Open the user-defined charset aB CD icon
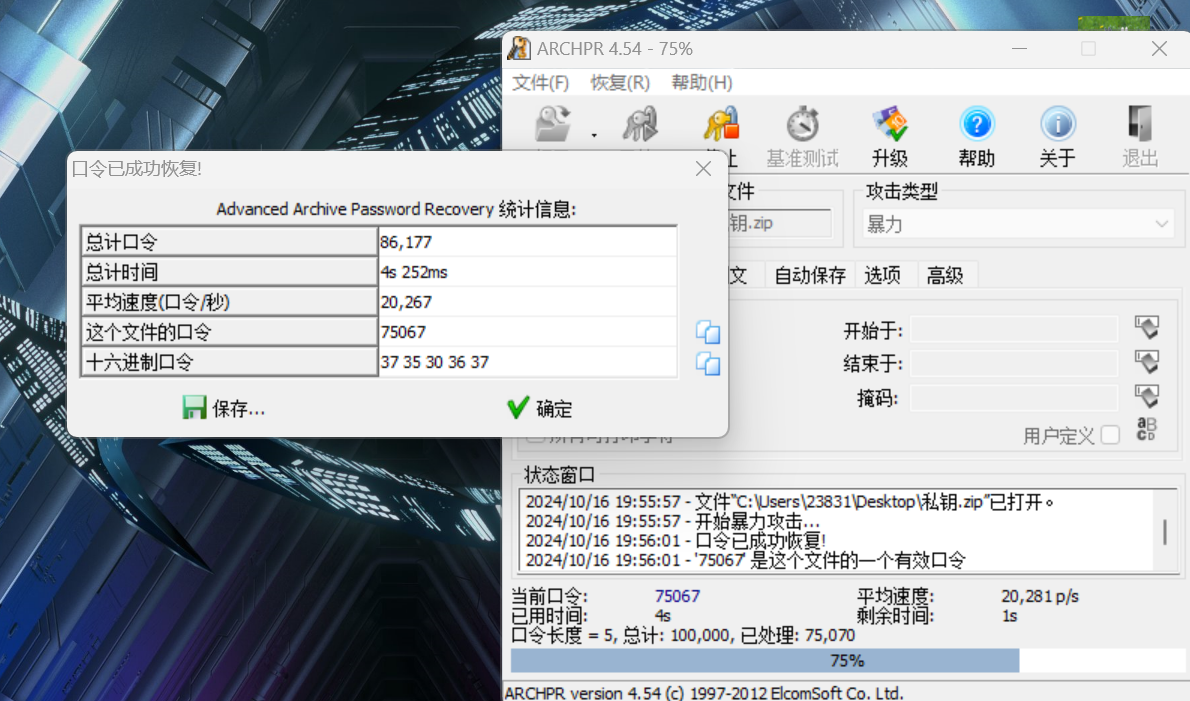This screenshot has height=701, width=1190. [x=1146, y=429]
